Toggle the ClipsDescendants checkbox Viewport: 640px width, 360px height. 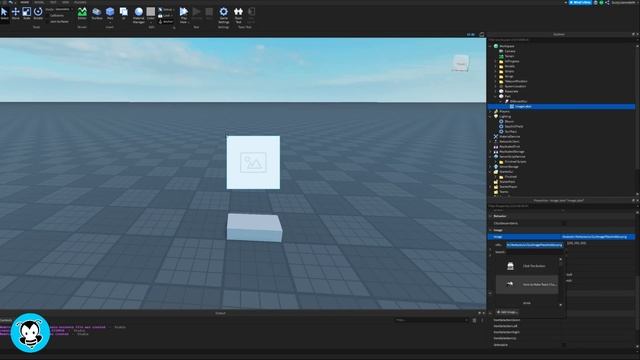coord(564,223)
